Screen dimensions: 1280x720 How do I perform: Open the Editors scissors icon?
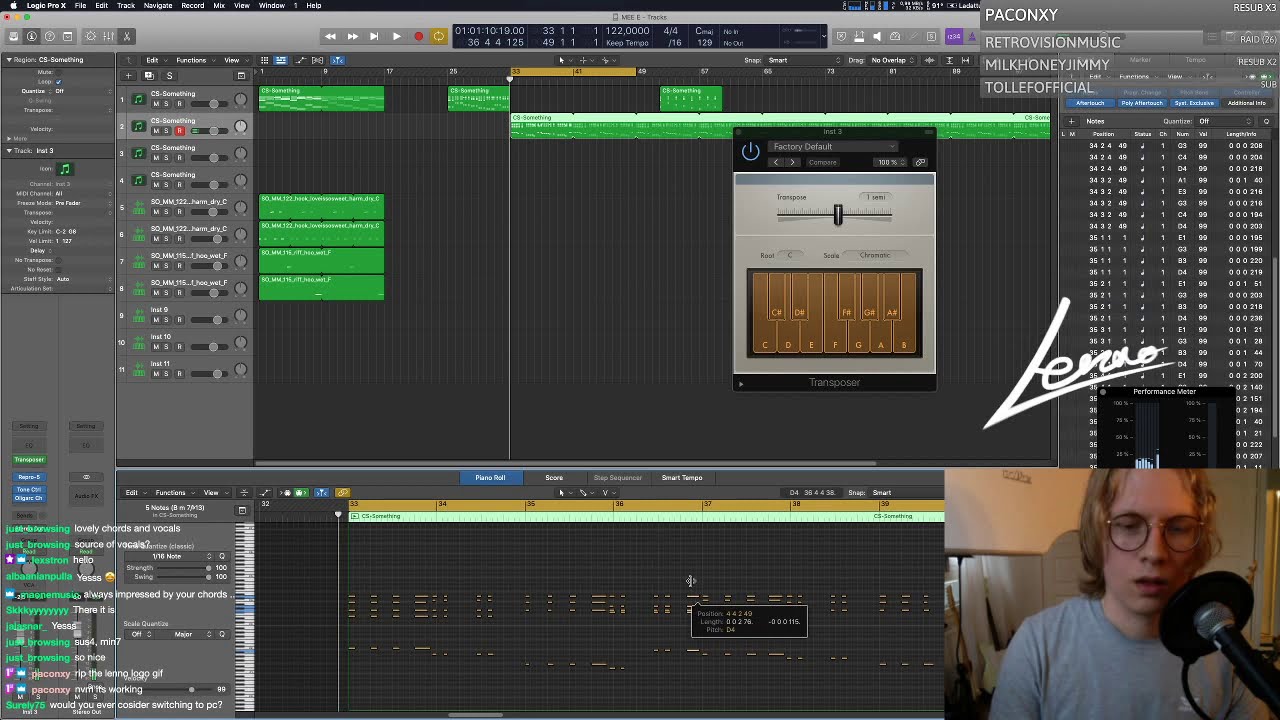click(127, 36)
